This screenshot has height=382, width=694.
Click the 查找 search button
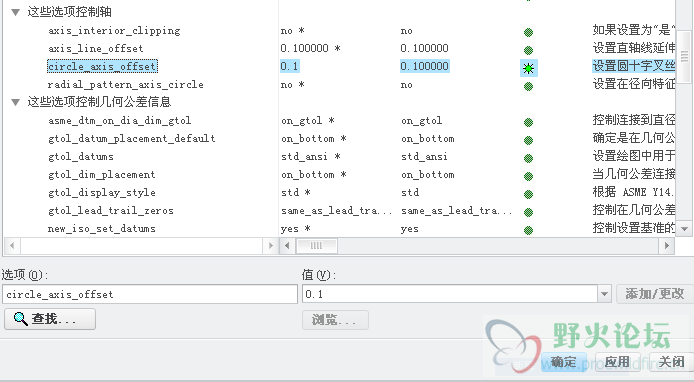(x=50, y=319)
